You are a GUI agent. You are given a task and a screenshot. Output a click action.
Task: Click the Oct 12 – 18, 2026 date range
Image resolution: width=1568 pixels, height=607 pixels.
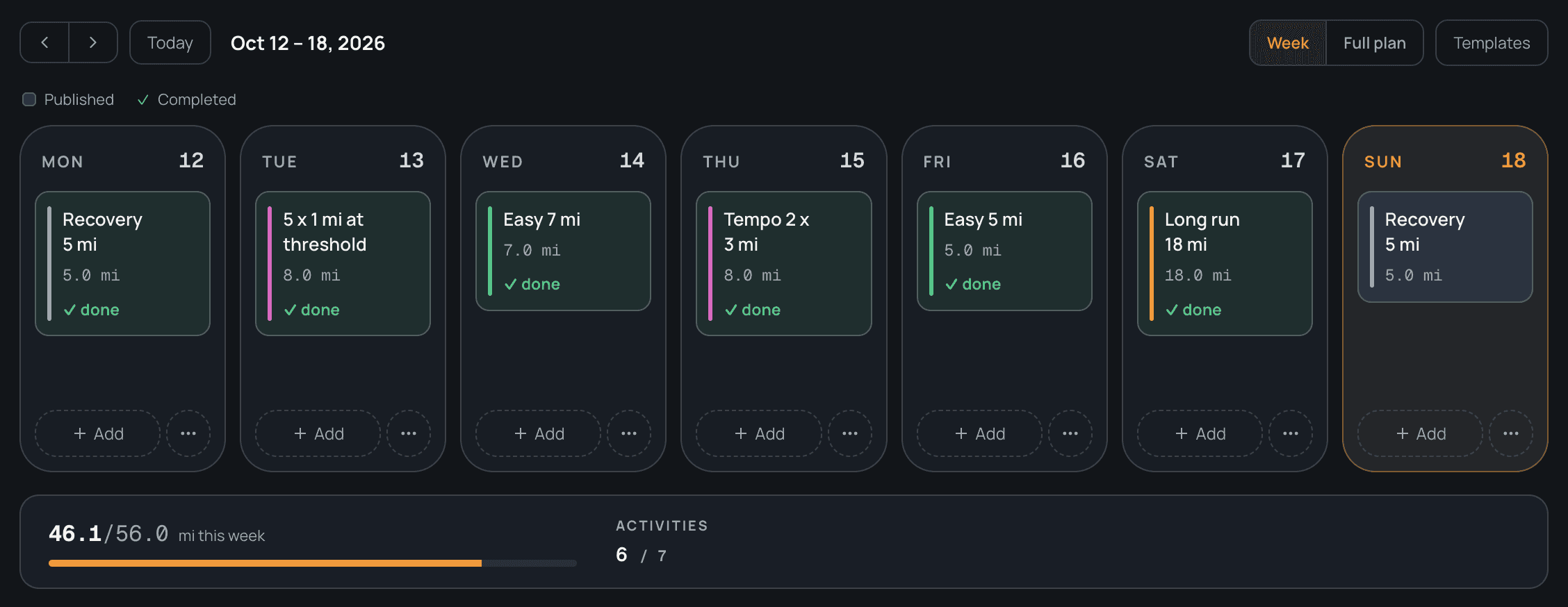pyautogui.click(x=308, y=43)
